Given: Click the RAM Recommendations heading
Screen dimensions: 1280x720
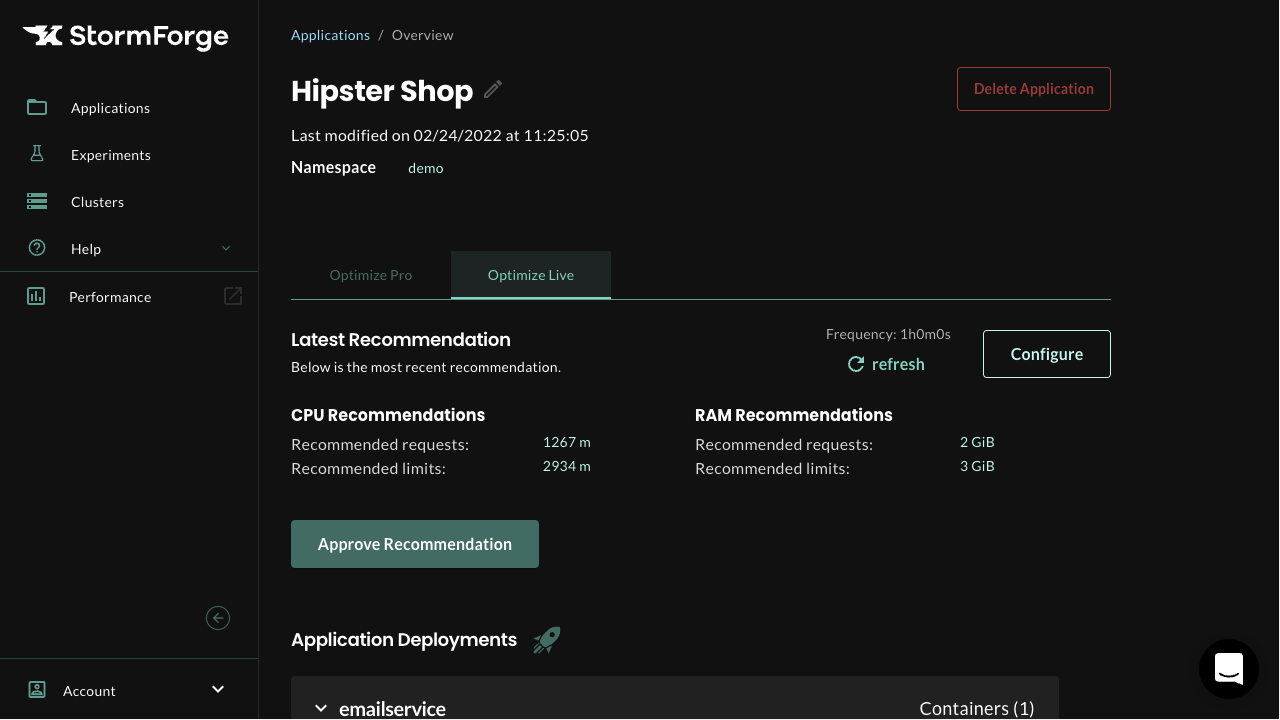Looking at the screenshot, I should (794, 415).
